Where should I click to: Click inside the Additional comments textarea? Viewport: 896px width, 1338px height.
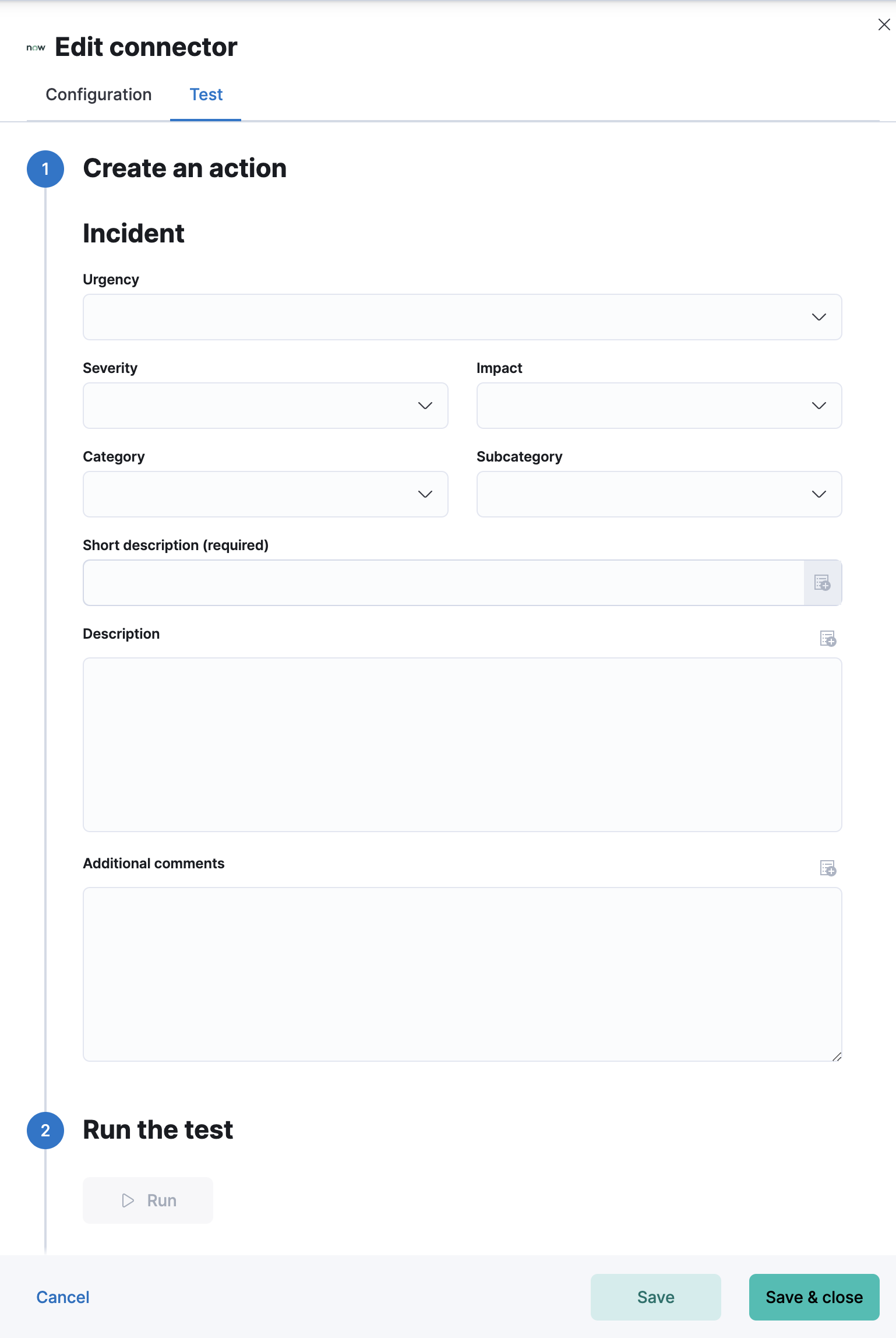click(462, 974)
